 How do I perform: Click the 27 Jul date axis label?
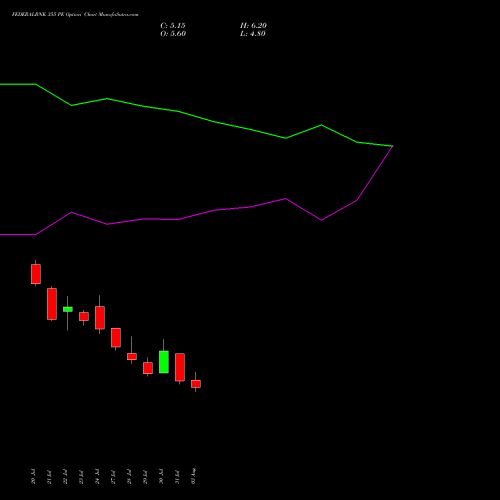113,477
